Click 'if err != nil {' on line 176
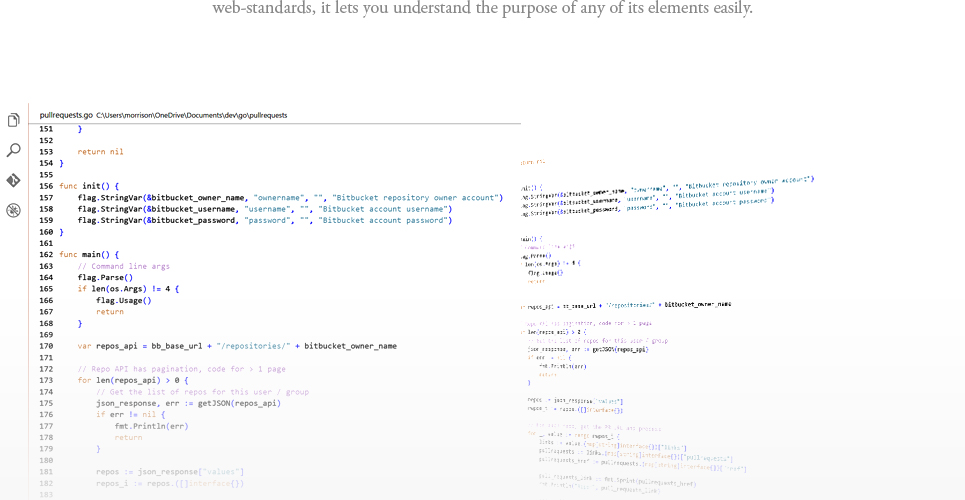 pyautogui.click(x=128, y=414)
